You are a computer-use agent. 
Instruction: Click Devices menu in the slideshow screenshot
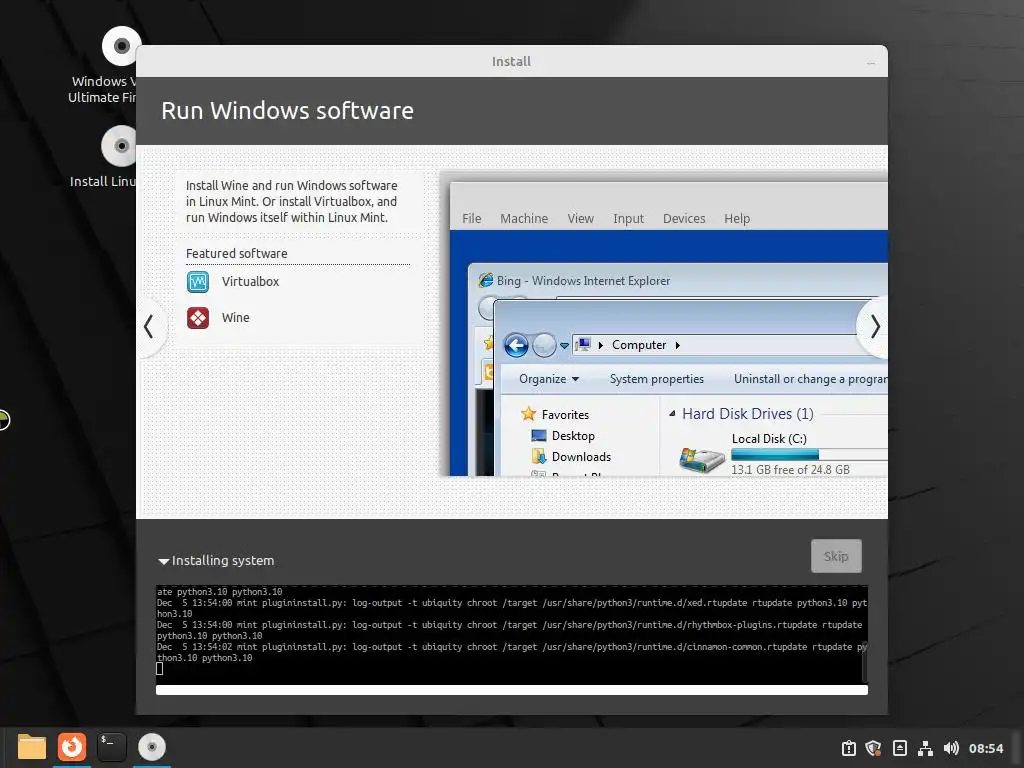point(684,219)
